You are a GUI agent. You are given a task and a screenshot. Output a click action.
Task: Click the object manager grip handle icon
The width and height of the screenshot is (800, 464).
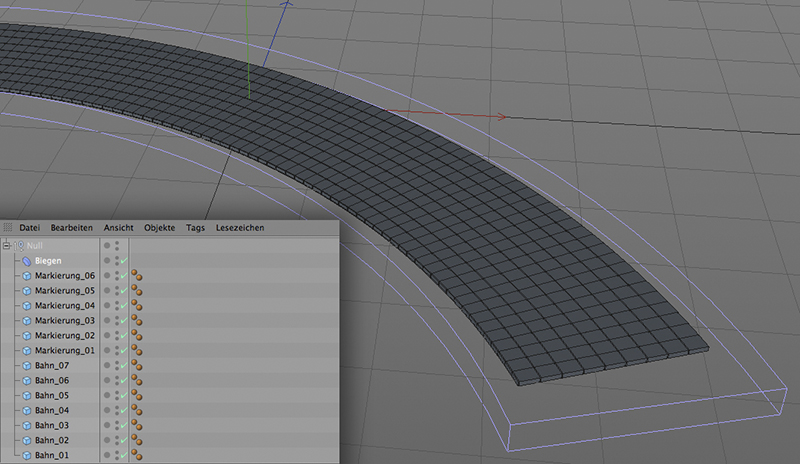9,228
